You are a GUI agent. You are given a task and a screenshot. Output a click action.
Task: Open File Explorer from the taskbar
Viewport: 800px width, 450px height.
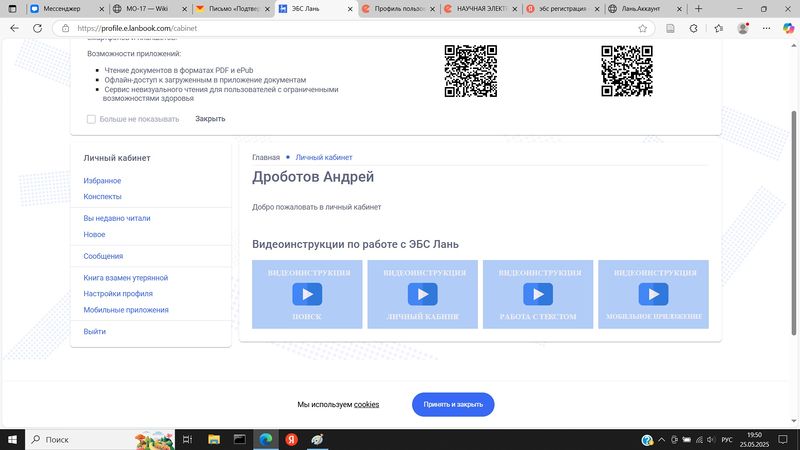coord(213,440)
